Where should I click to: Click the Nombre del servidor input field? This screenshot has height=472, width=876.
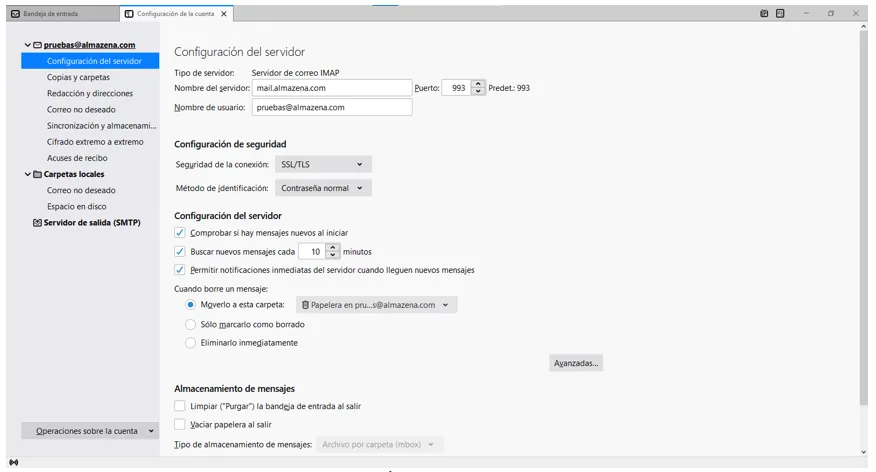point(332,88)
